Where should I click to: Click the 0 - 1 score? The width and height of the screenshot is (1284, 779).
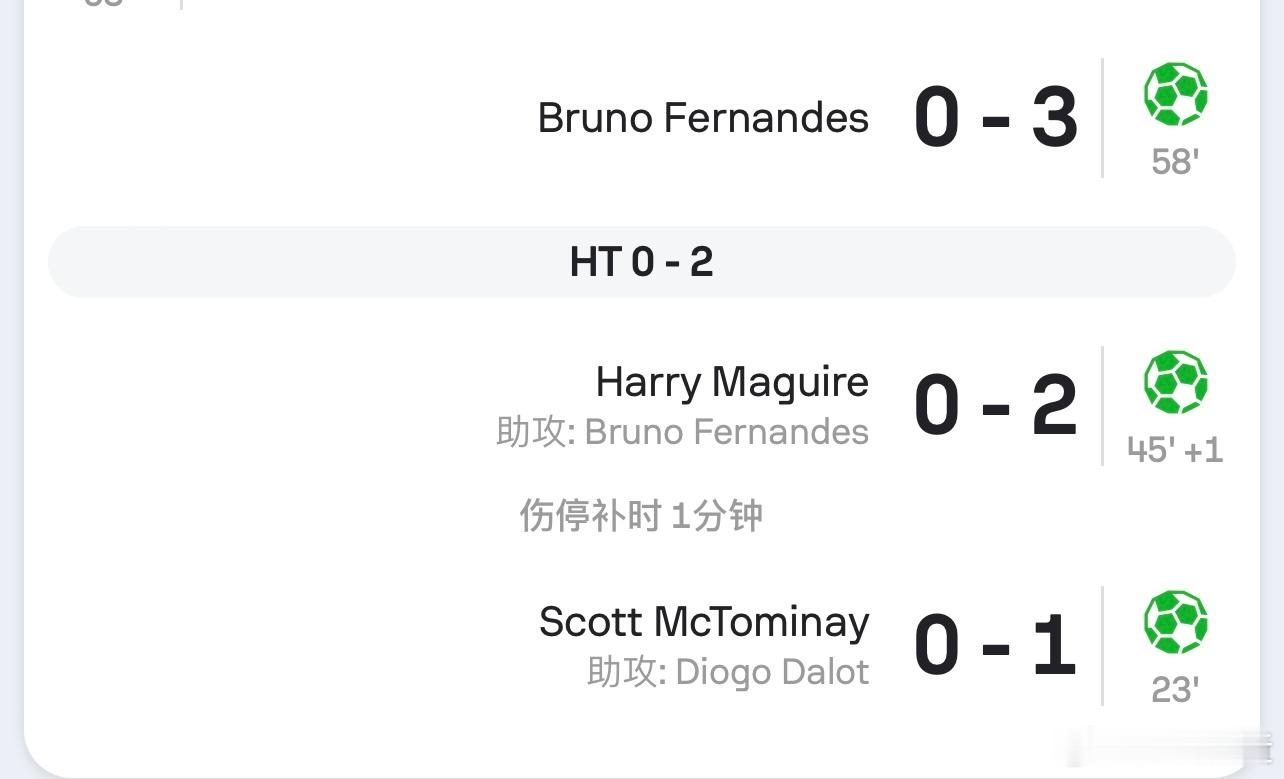996,646
